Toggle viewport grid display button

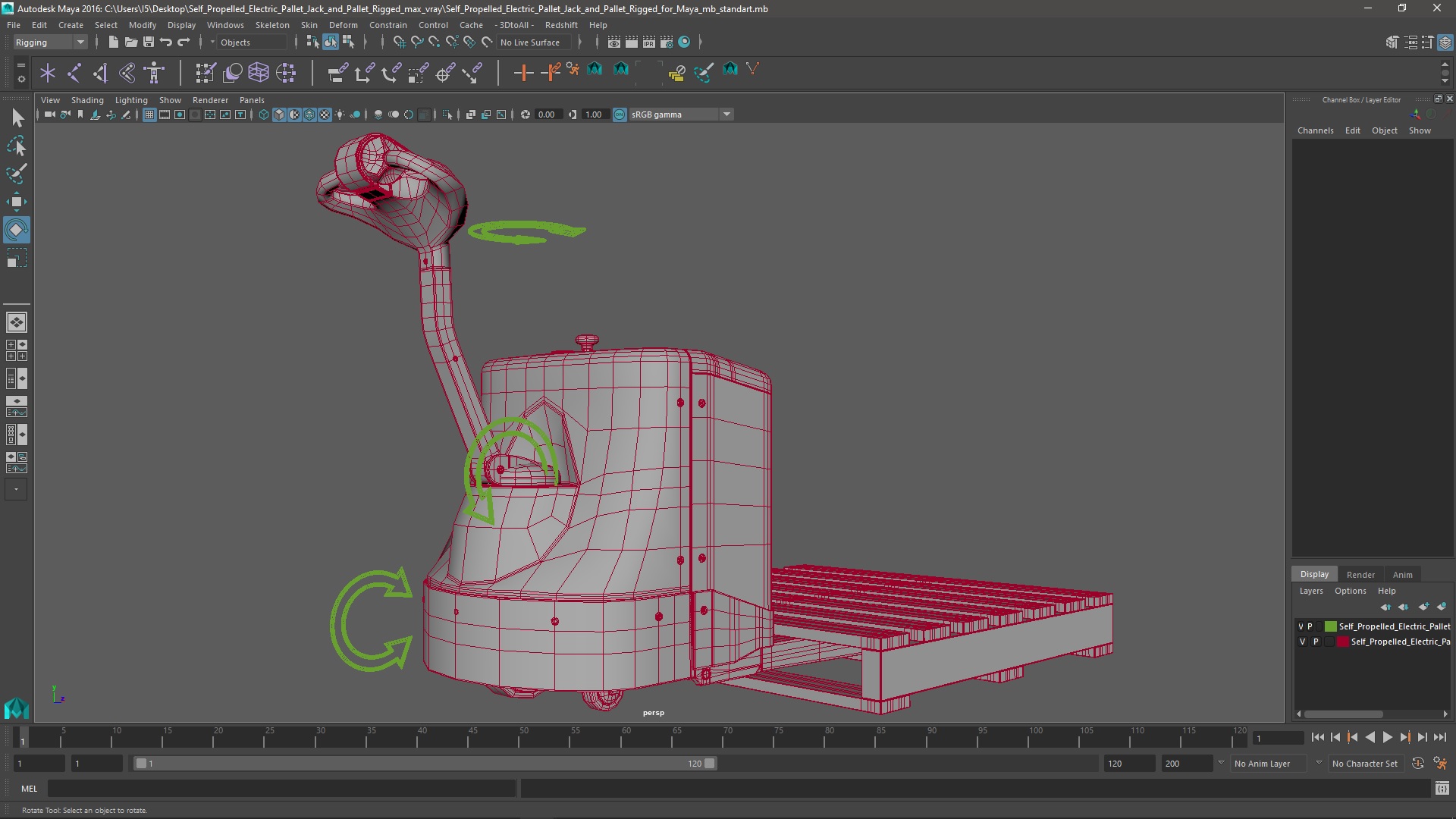[149, 115]
